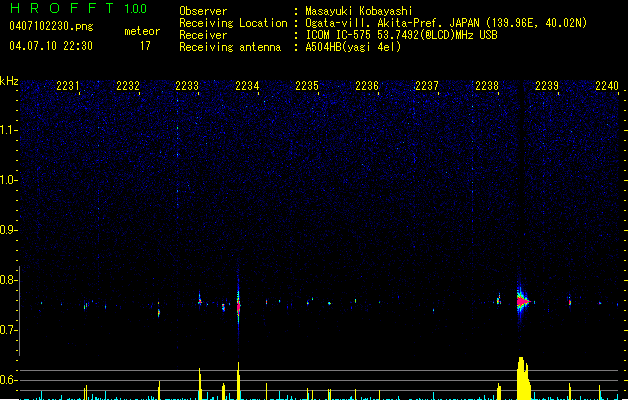Click the 2237 time marker
This screenshot has height=400, width=629.
426,86
